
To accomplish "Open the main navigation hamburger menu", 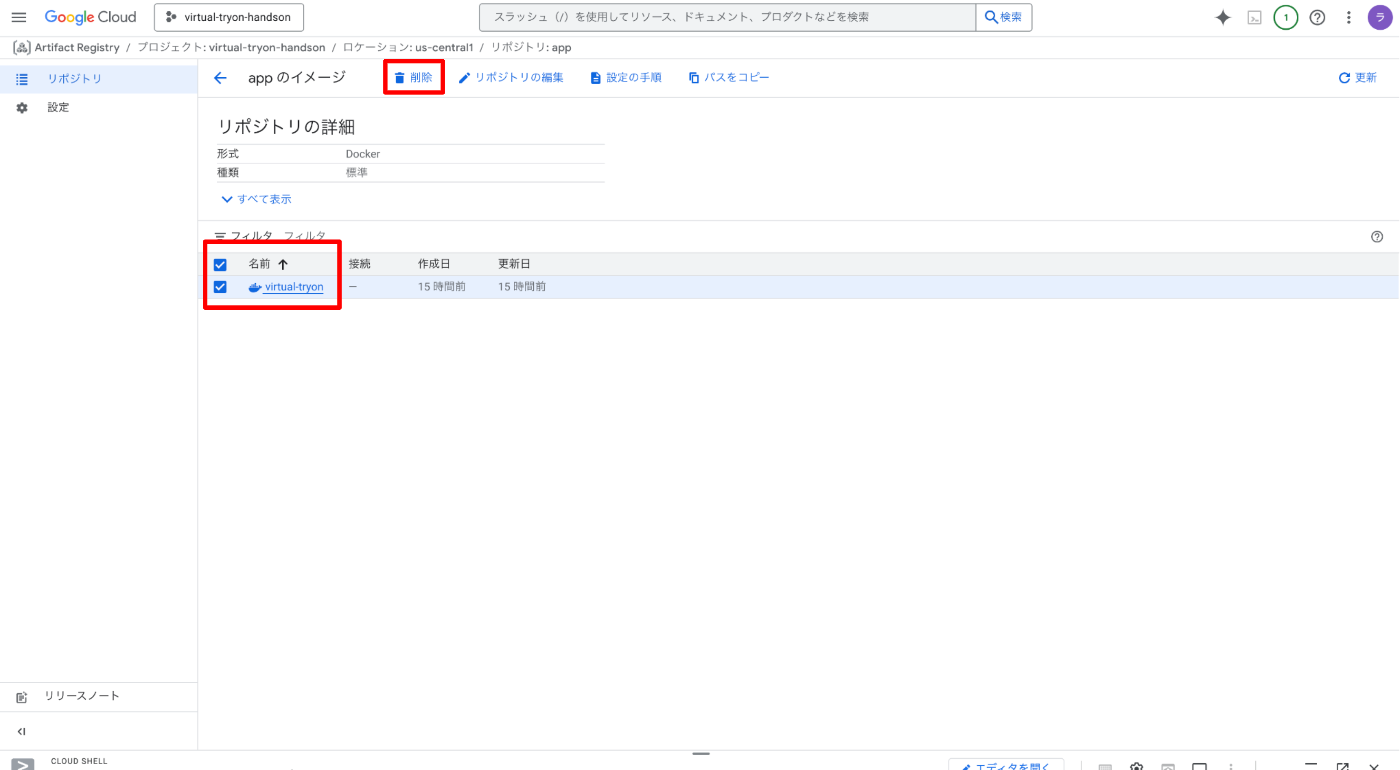I will pos(19,17).
